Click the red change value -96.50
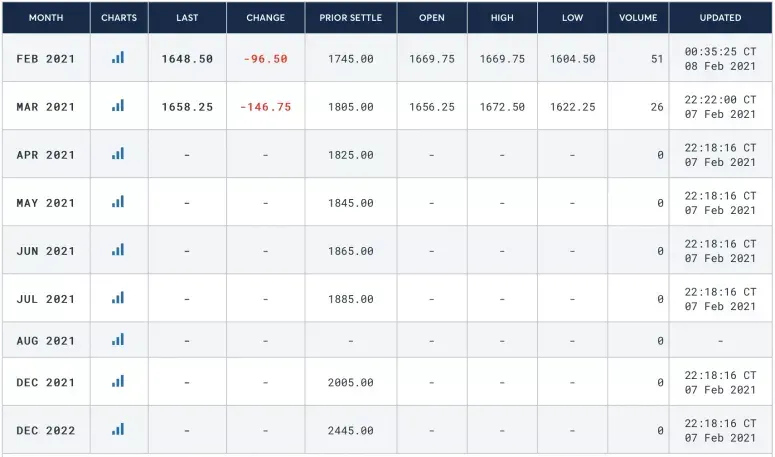The width and height of the screenshot is (775, 457). point(265,59)
